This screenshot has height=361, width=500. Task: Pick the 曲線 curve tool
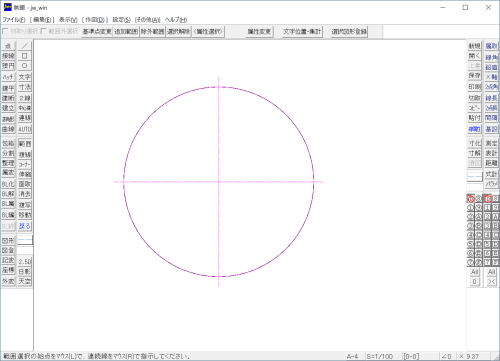click(8, 129)
